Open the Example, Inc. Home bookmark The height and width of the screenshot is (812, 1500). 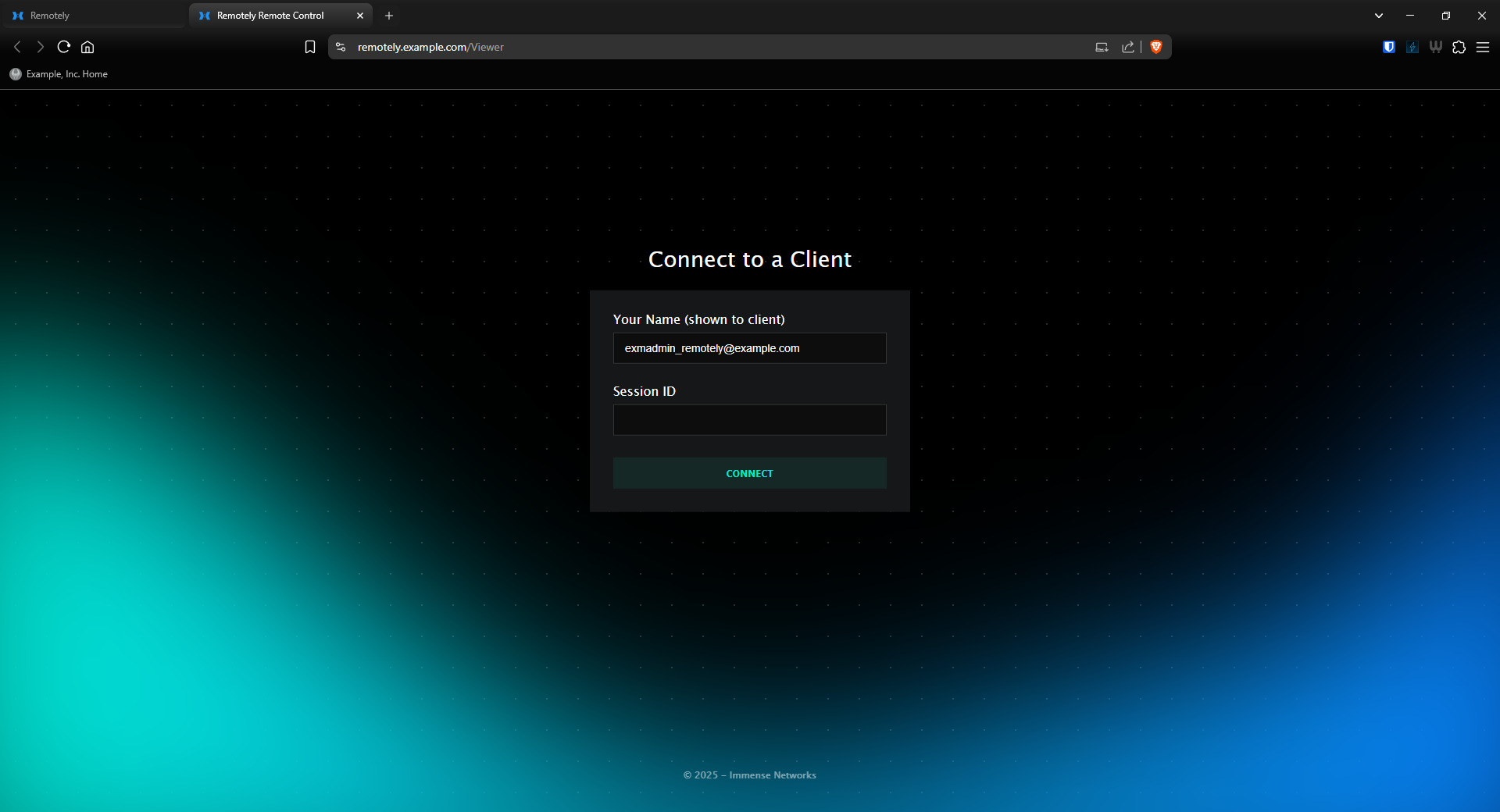click(x=59, y=74)
